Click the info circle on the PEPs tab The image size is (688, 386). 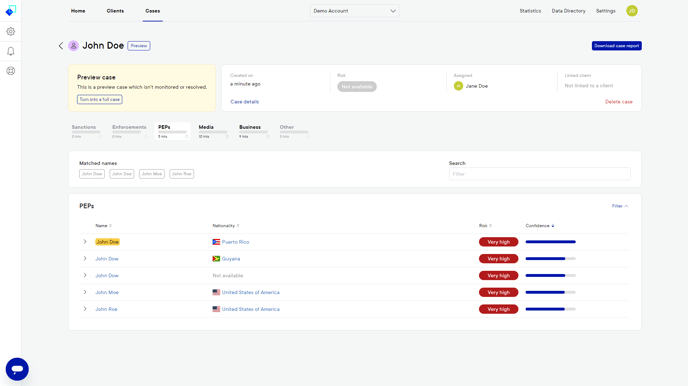pos(186,137)
